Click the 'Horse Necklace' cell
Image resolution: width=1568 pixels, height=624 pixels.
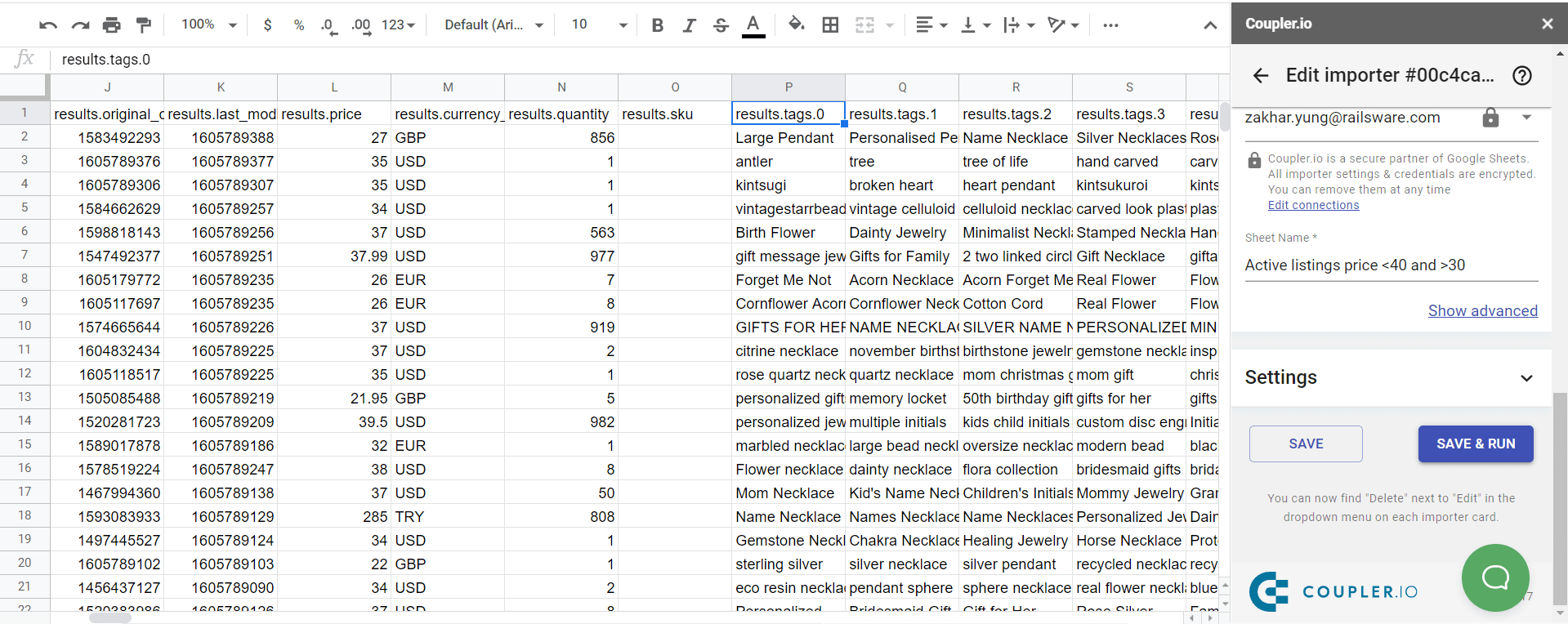(x=1128, y=540)
